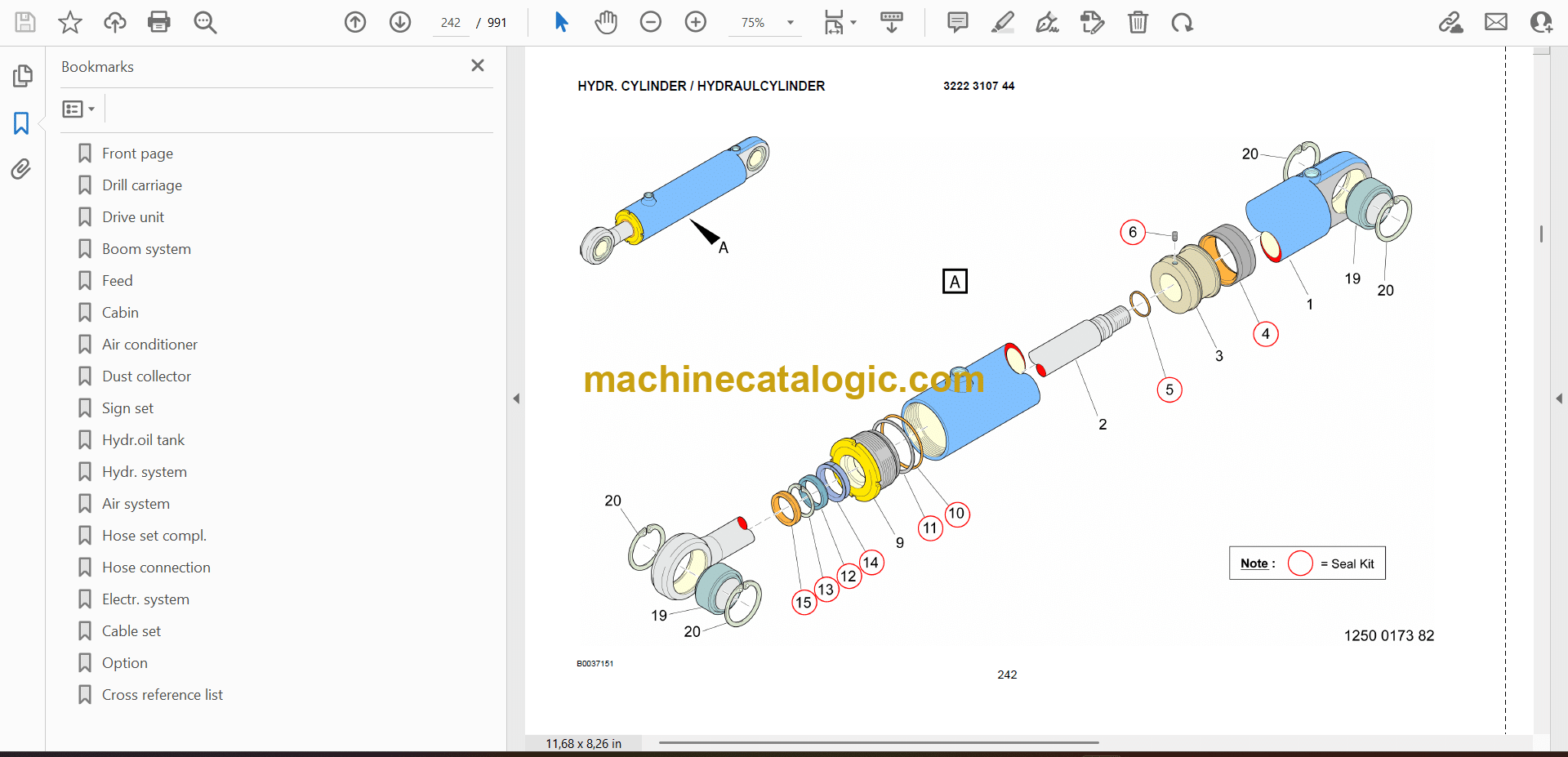The image size is (1568, 757).
Task: Add the file to starred favorites
Action: pos(70,22)
